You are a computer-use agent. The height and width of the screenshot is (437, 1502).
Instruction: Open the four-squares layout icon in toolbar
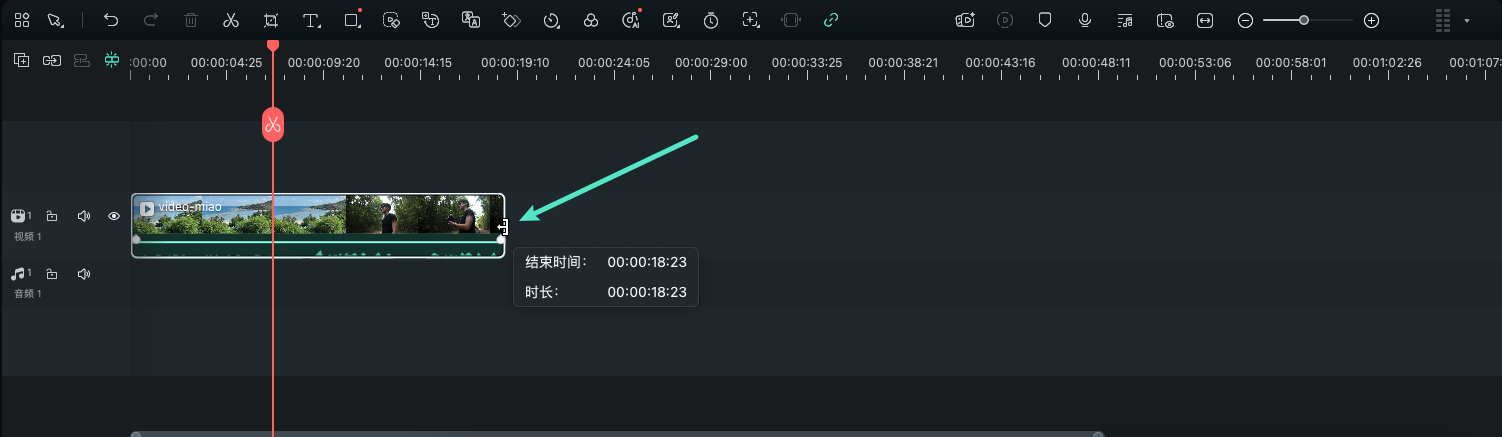[22, 20]
